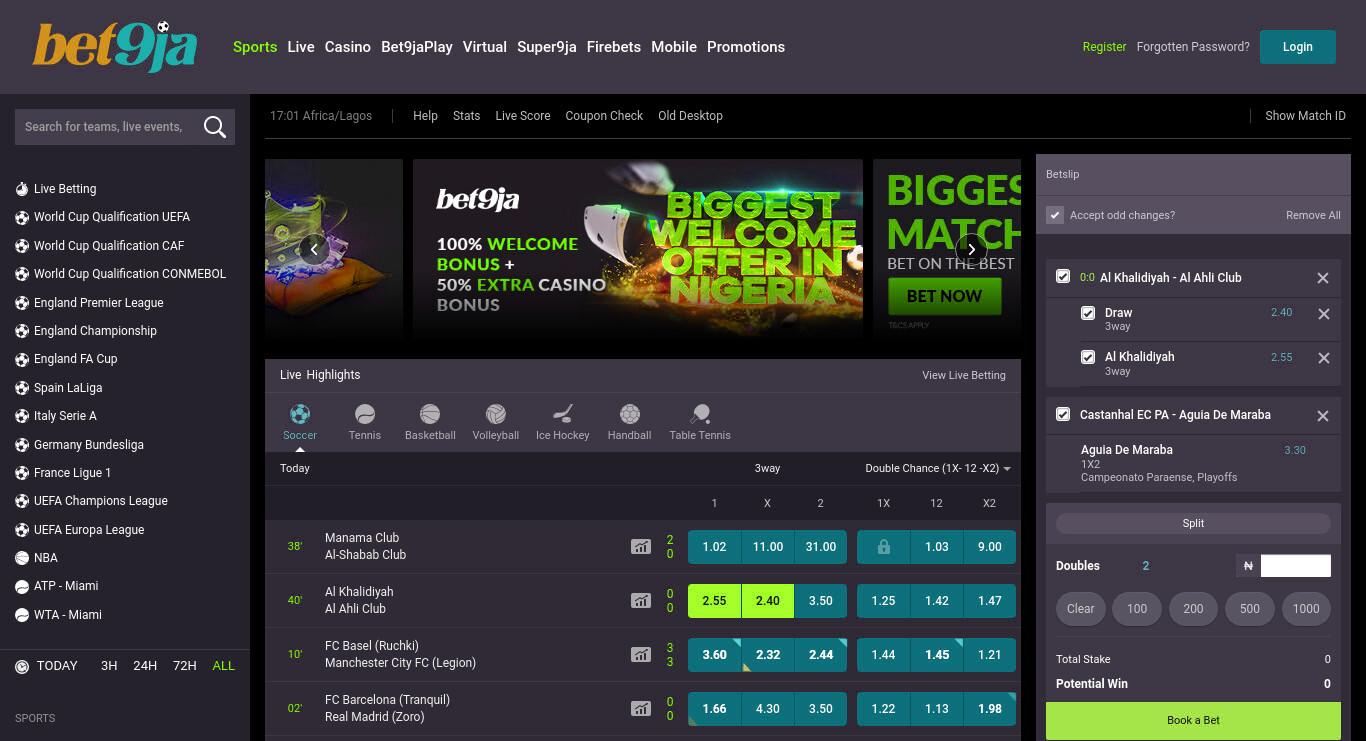
Task: Open stats icon for FC Barcelona match
Action: click(641, 709)
